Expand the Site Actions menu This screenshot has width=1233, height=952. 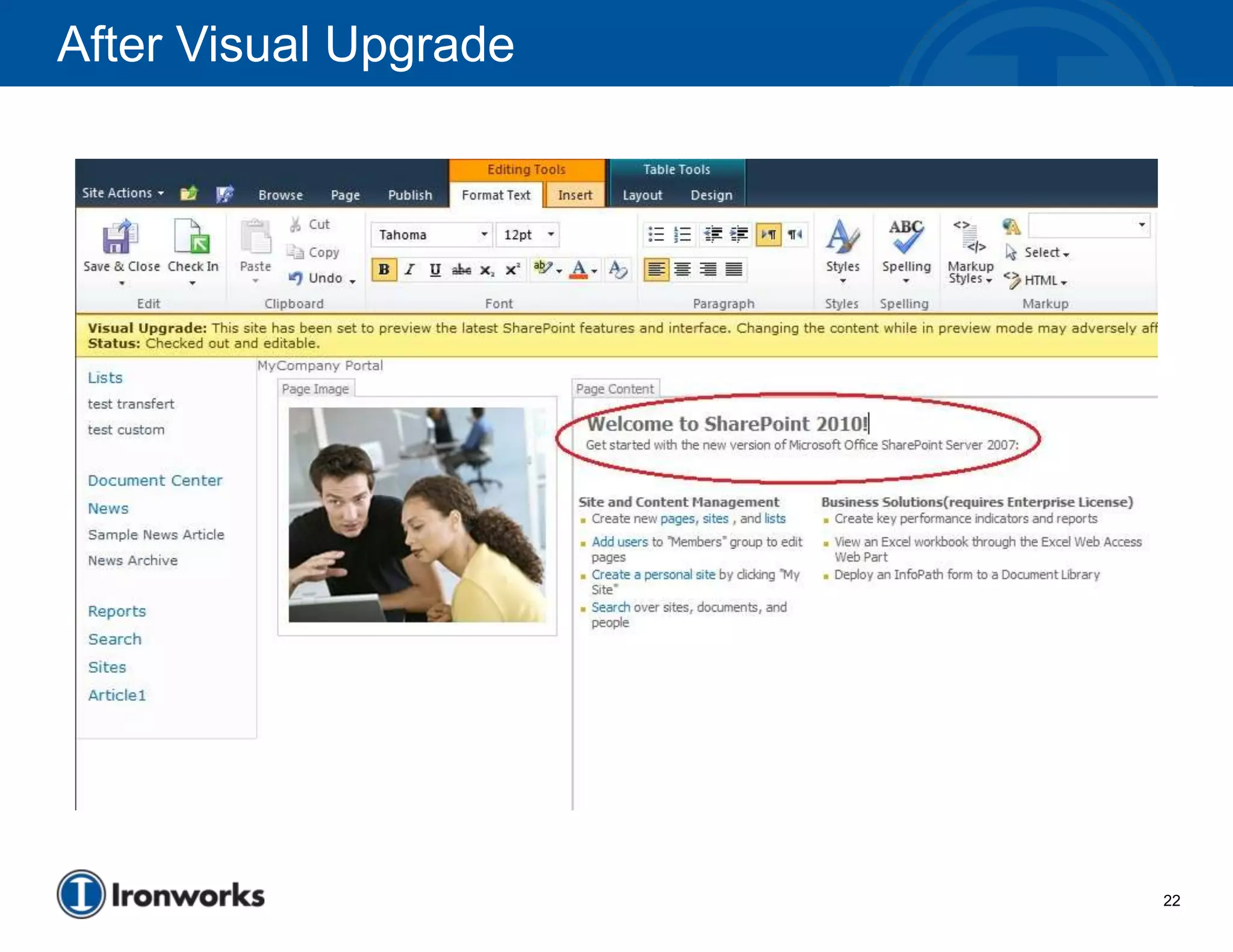pos(123,193)
